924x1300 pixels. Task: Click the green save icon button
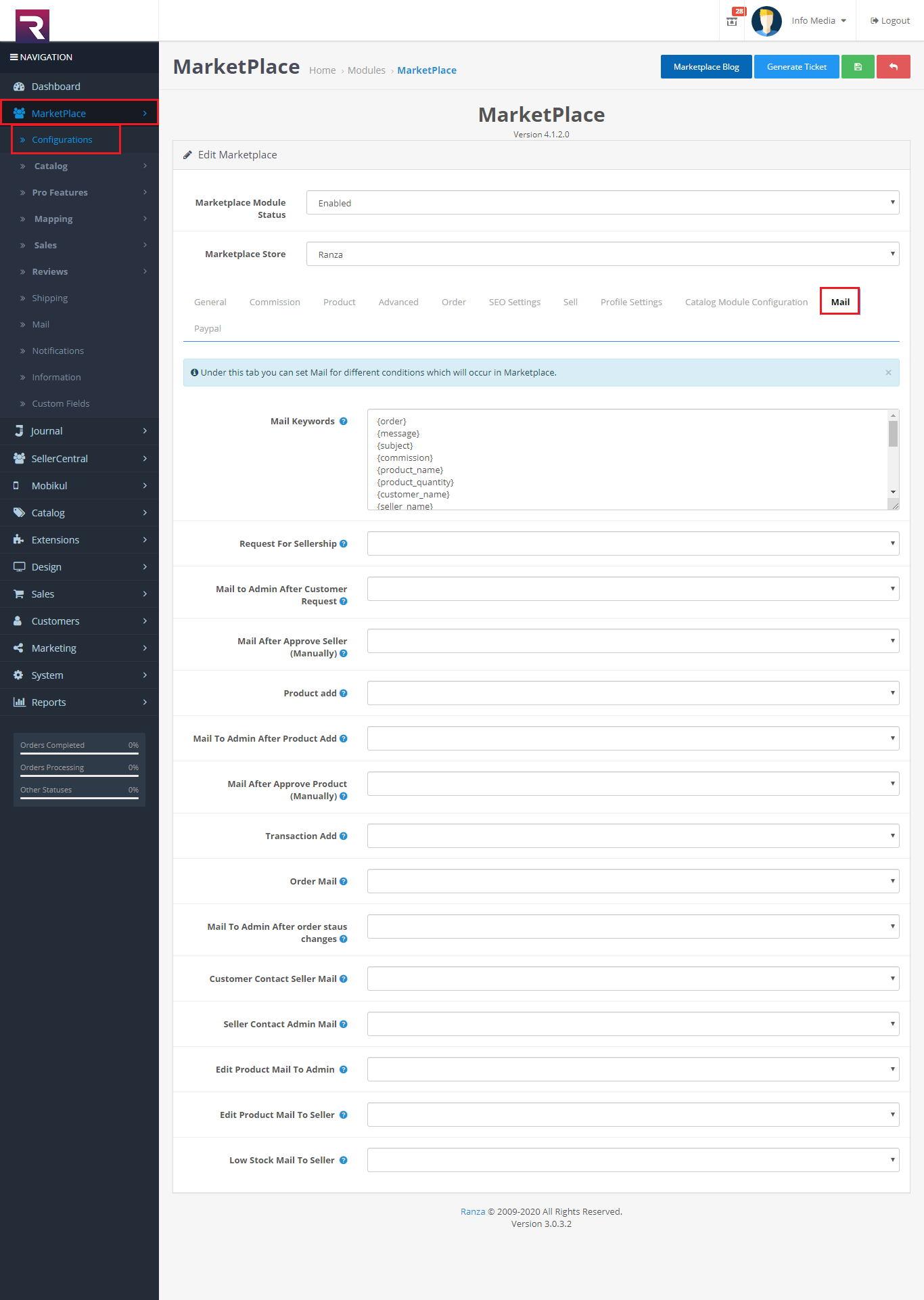coord(858,67)
